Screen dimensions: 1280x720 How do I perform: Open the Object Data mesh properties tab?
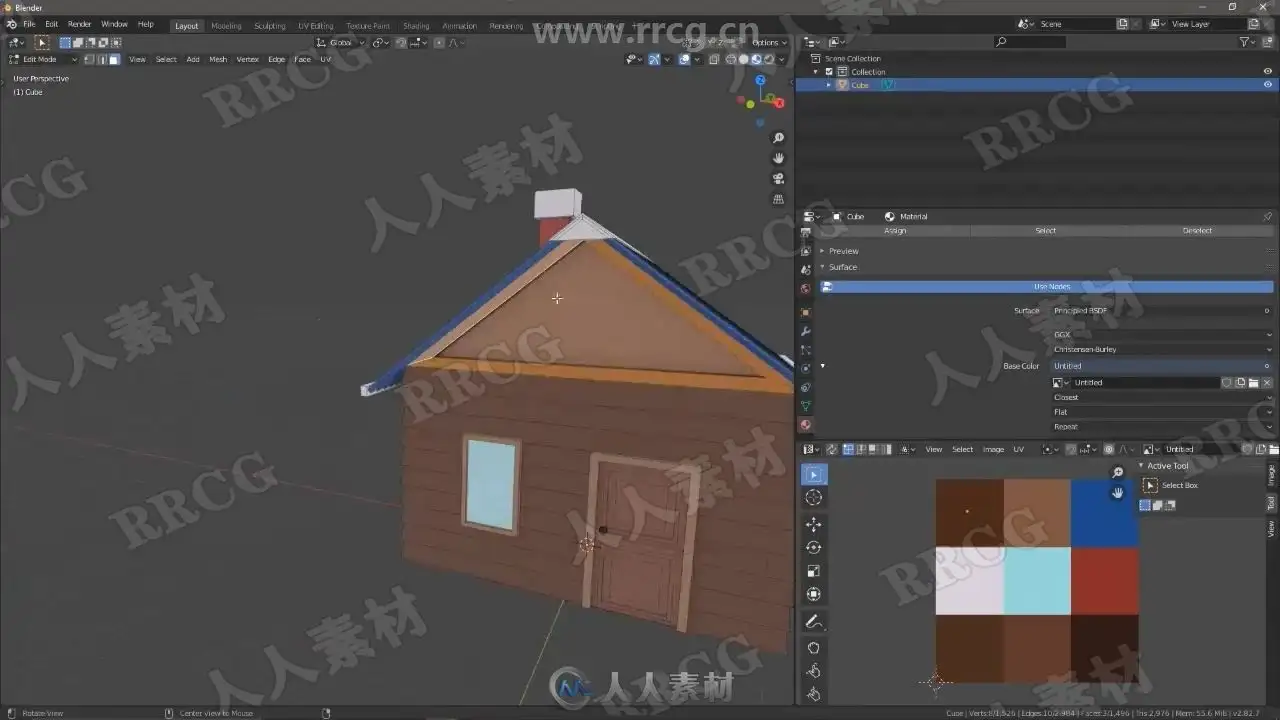[x=806, y=406]
